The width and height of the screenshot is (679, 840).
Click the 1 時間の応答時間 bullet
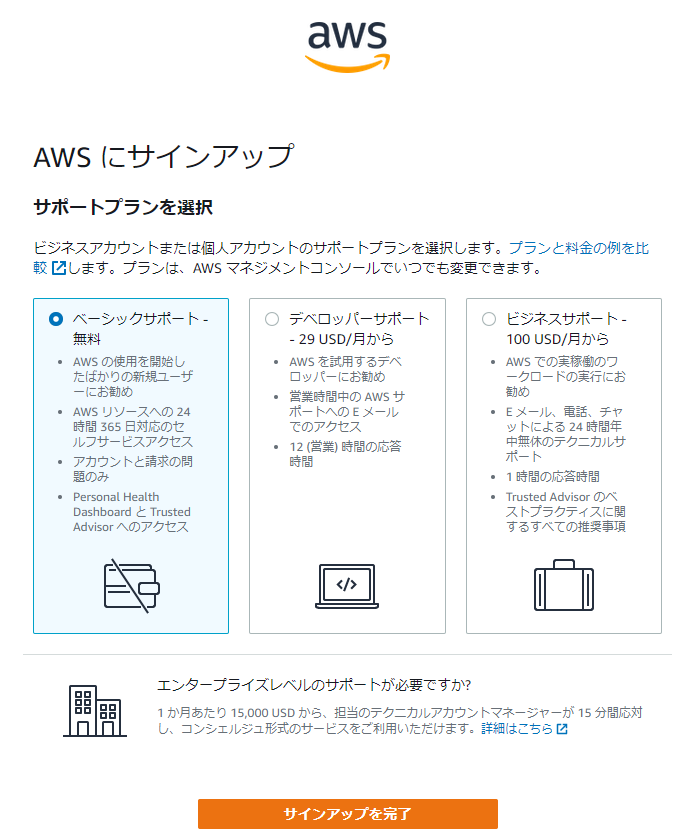coord(553,477)
